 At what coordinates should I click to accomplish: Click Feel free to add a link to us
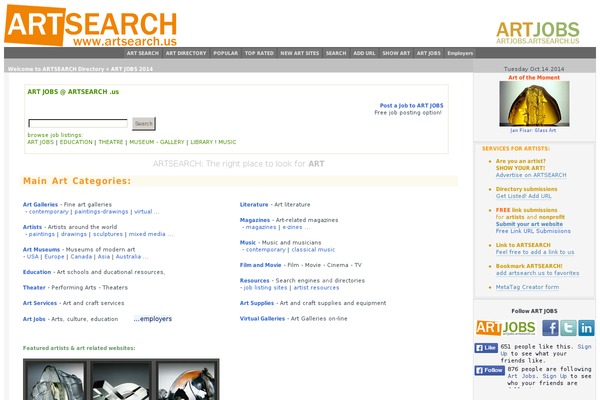click(x=535, y=252)
